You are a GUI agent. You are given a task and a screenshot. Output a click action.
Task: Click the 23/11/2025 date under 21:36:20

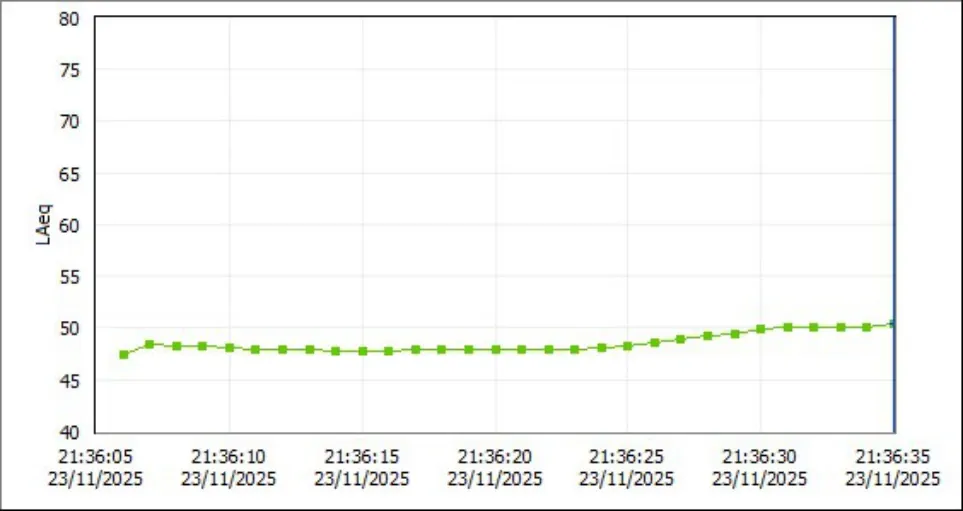tap(494, 478)
